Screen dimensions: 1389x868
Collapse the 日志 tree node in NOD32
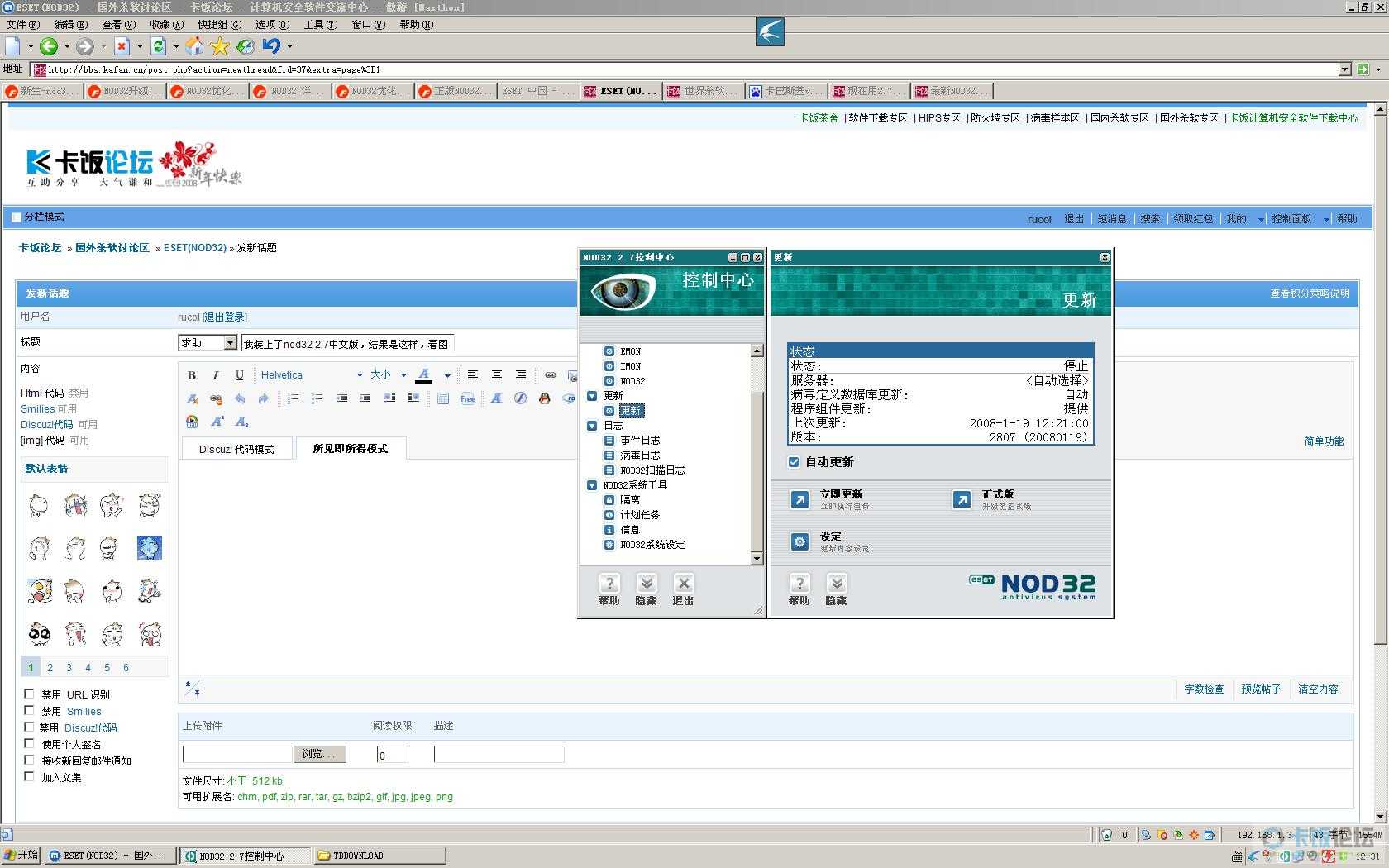(x=592, y=426)
